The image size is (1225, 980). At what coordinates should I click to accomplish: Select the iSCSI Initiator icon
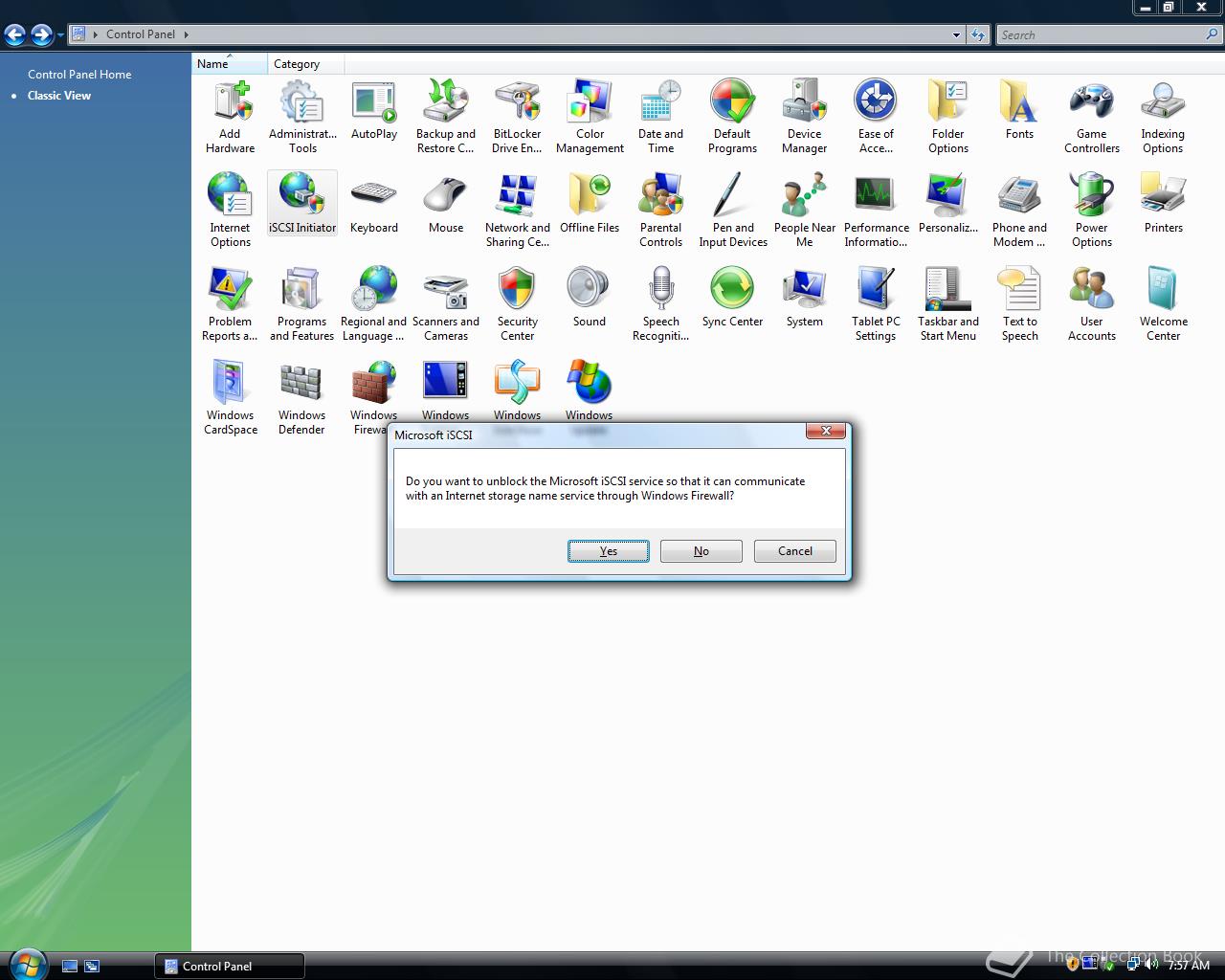(302, 203)
